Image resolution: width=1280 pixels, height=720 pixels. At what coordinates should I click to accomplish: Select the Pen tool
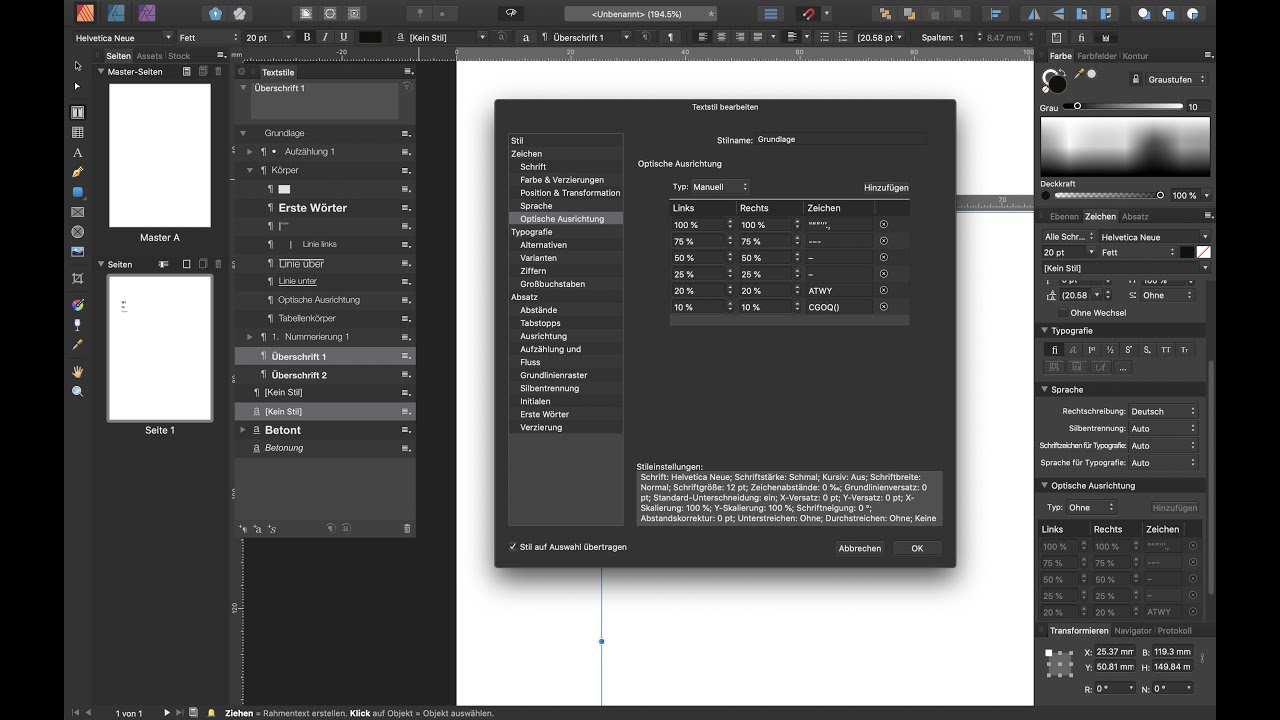point(78,172)
